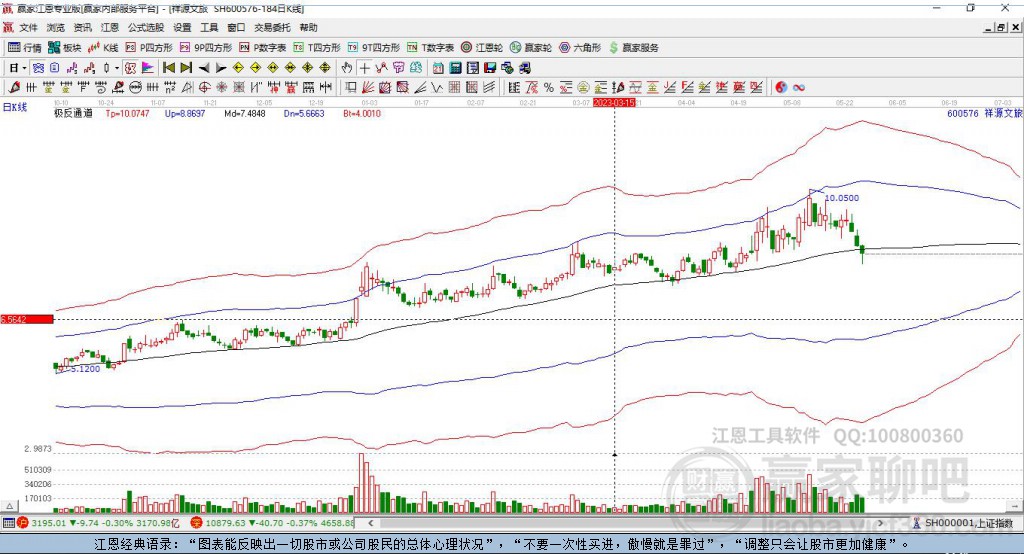Switch to the K线 candlestick chart
The image size is (1024, 554).
coord(103,48)
